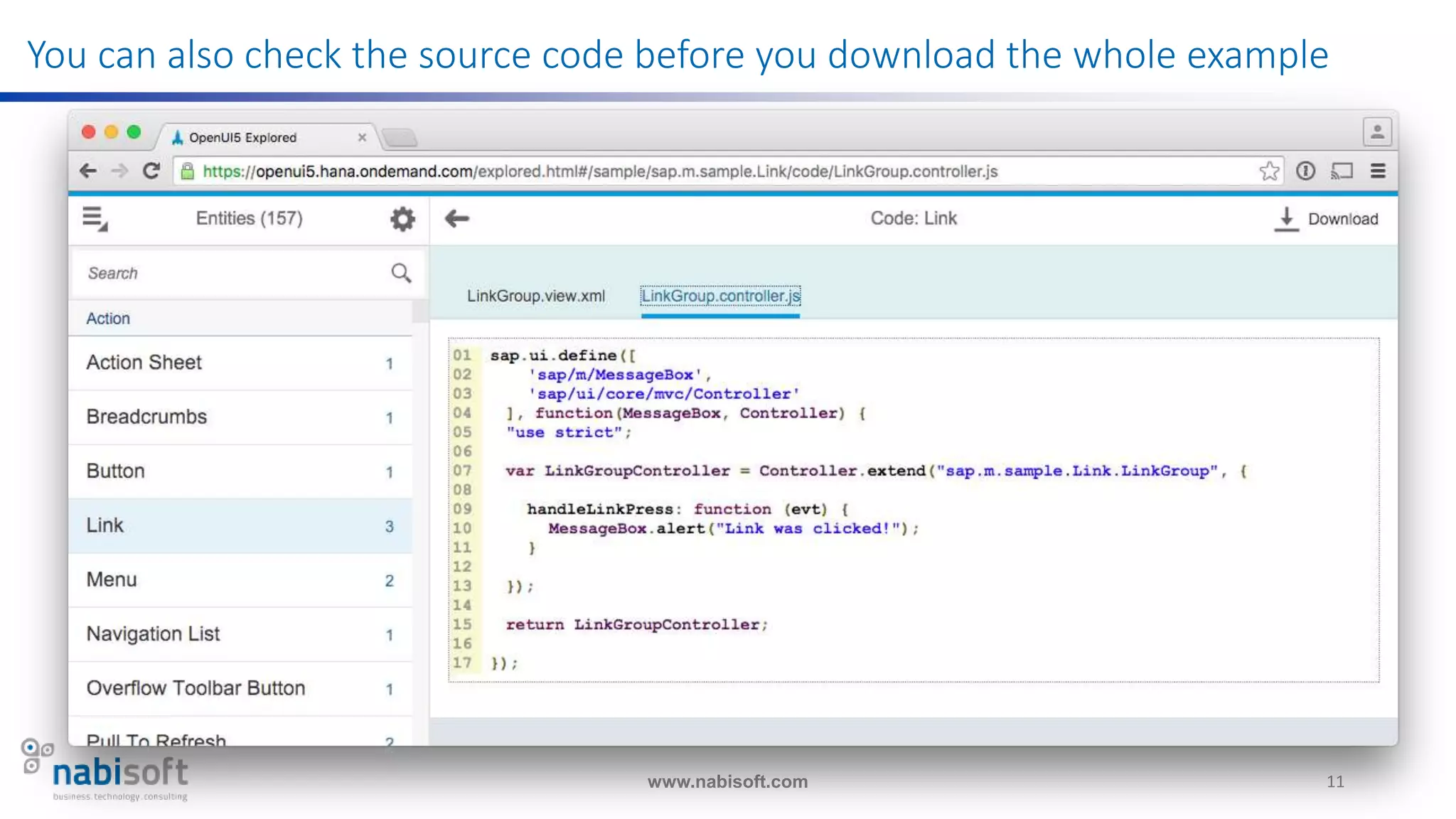1456x819 pixels.
Task: Click the handleLinkPress function line
Action: click(687, 509)
